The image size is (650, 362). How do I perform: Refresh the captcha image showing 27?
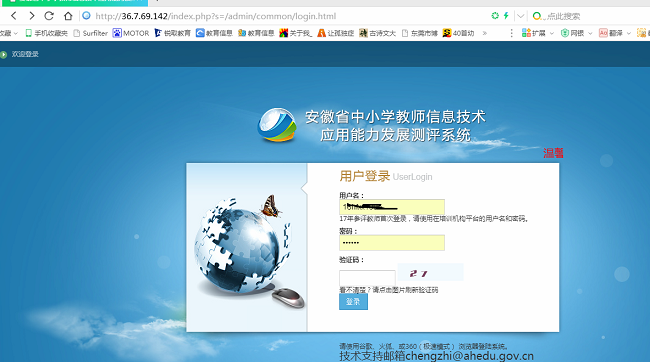(430, 272)
